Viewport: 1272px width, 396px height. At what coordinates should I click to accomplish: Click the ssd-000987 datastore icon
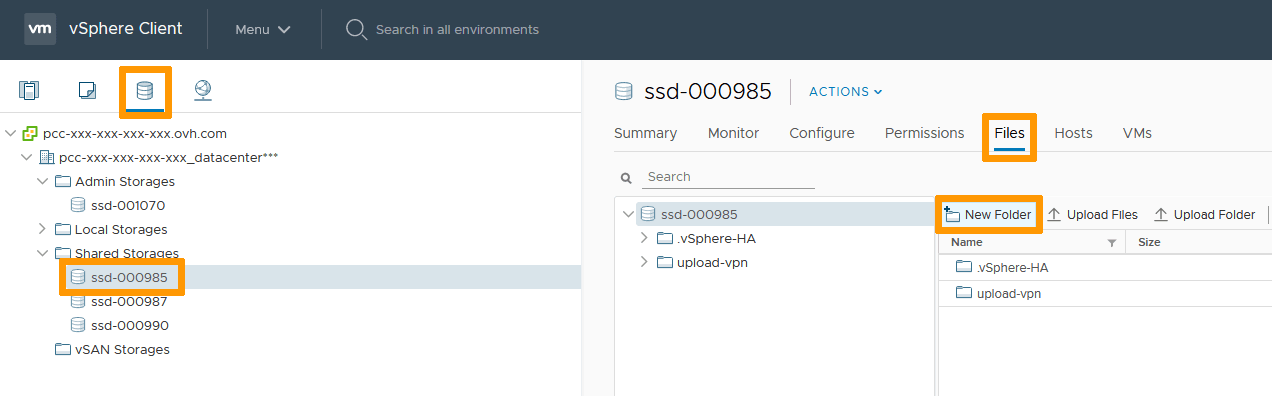(x=78, y=301)
